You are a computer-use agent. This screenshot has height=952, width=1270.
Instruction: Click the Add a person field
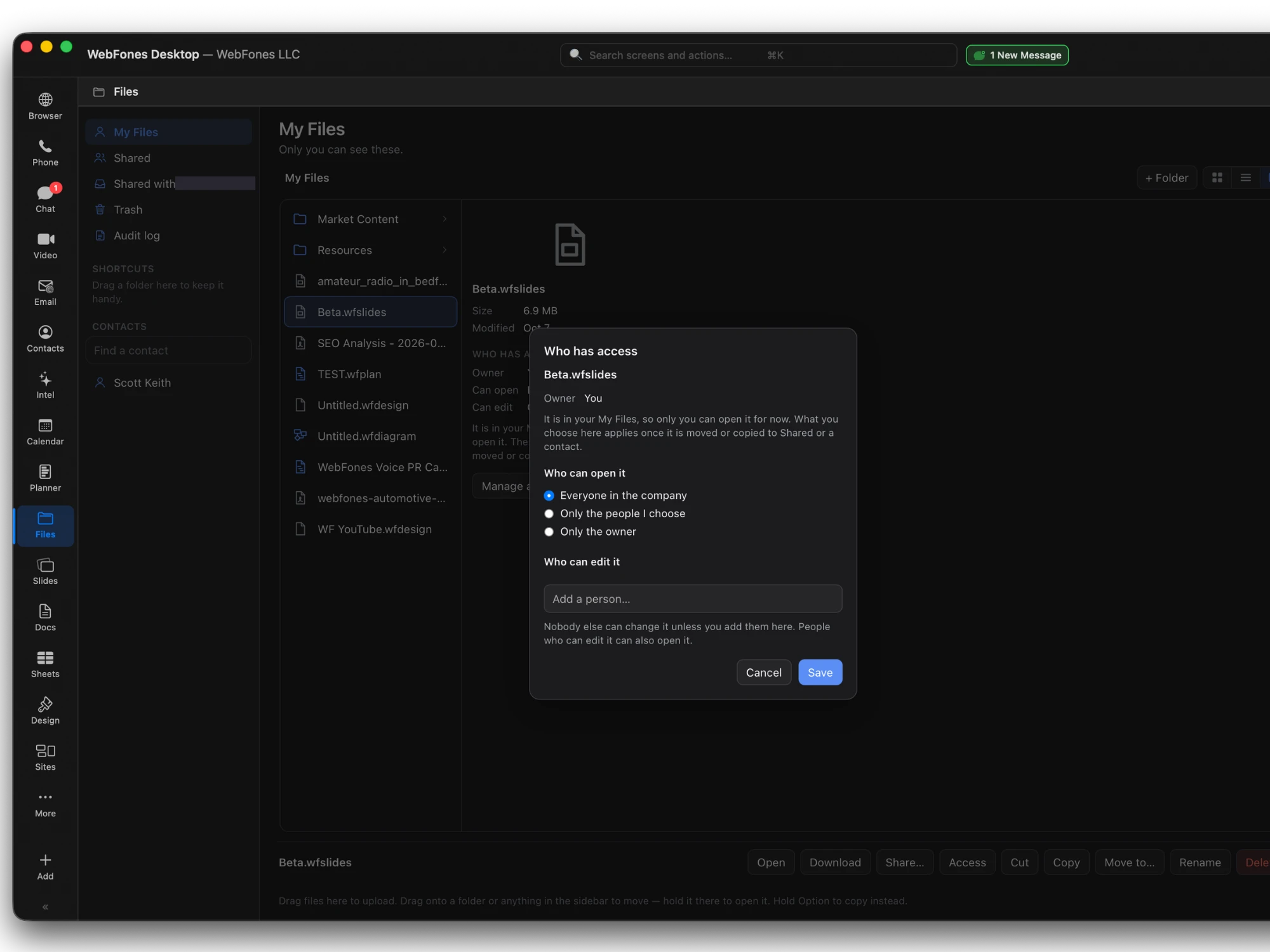click(693, 598)
